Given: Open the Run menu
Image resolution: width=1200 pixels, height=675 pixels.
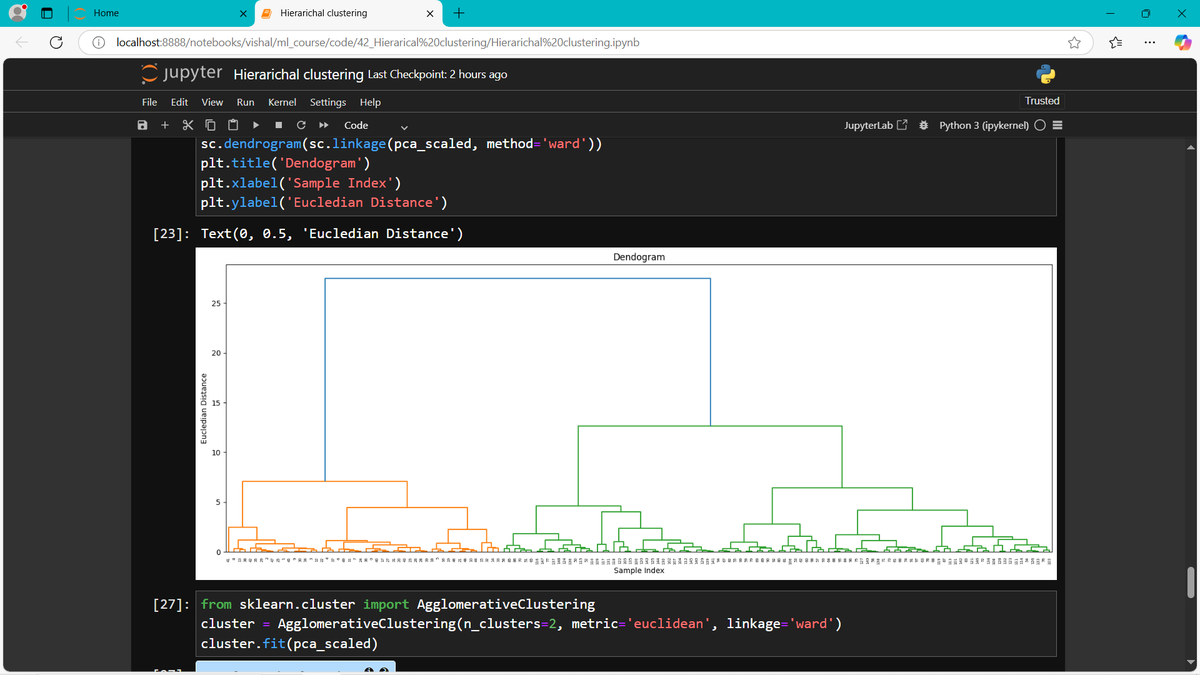Looking at the screenshot, I should coord(245,102).
